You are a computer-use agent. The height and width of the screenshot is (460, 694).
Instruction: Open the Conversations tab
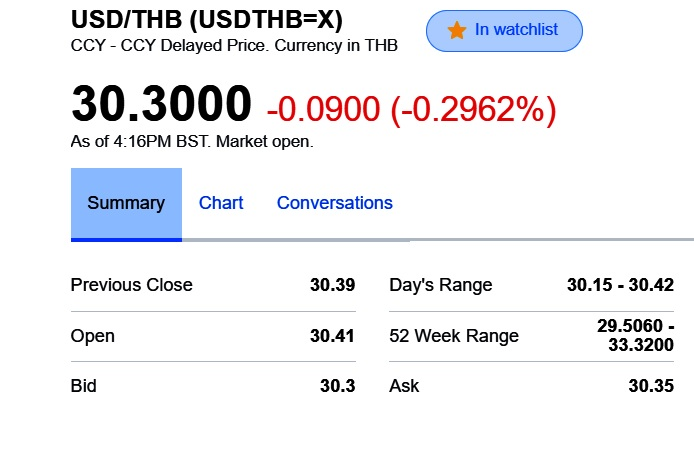(x=334, y=203)
